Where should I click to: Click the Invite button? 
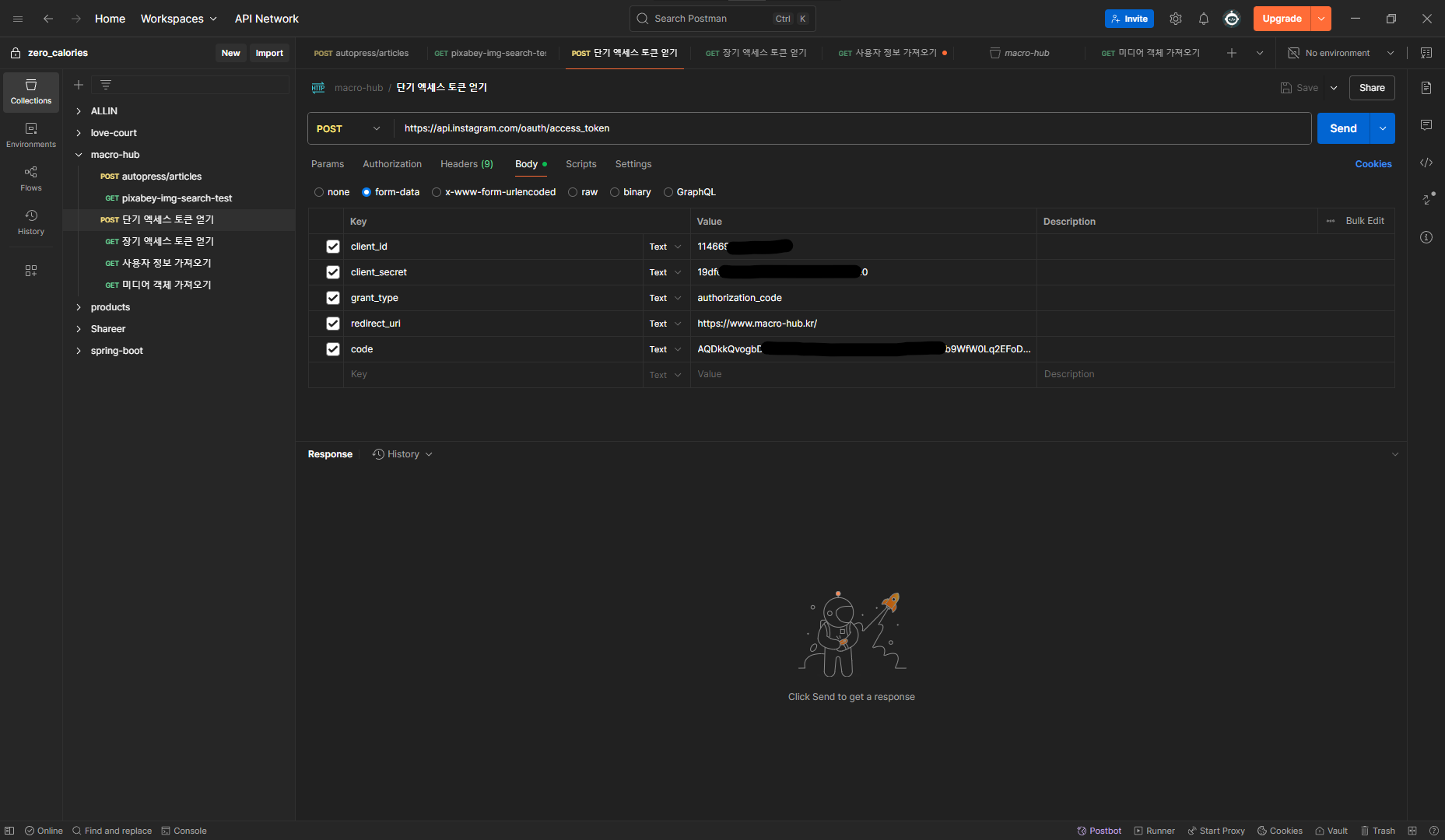coord(1129,19)
